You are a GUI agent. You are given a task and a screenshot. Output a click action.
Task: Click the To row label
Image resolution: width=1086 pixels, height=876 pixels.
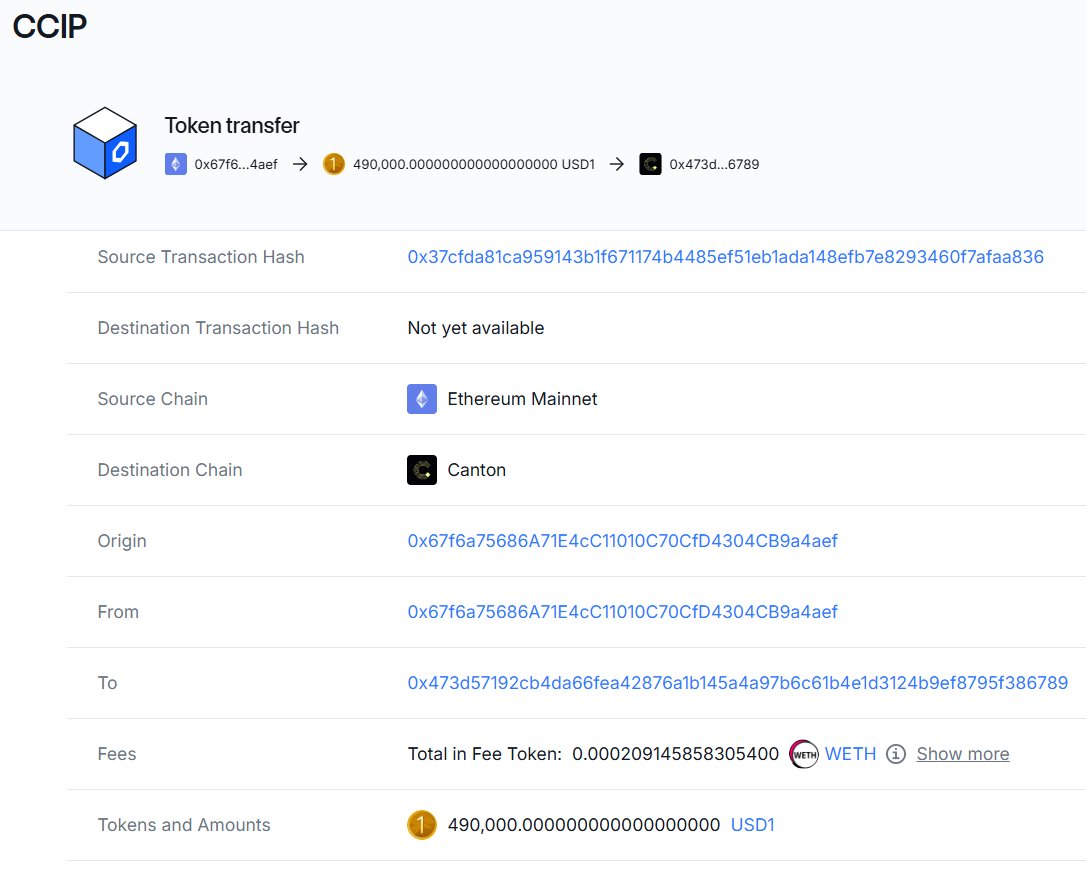point(107,683)
